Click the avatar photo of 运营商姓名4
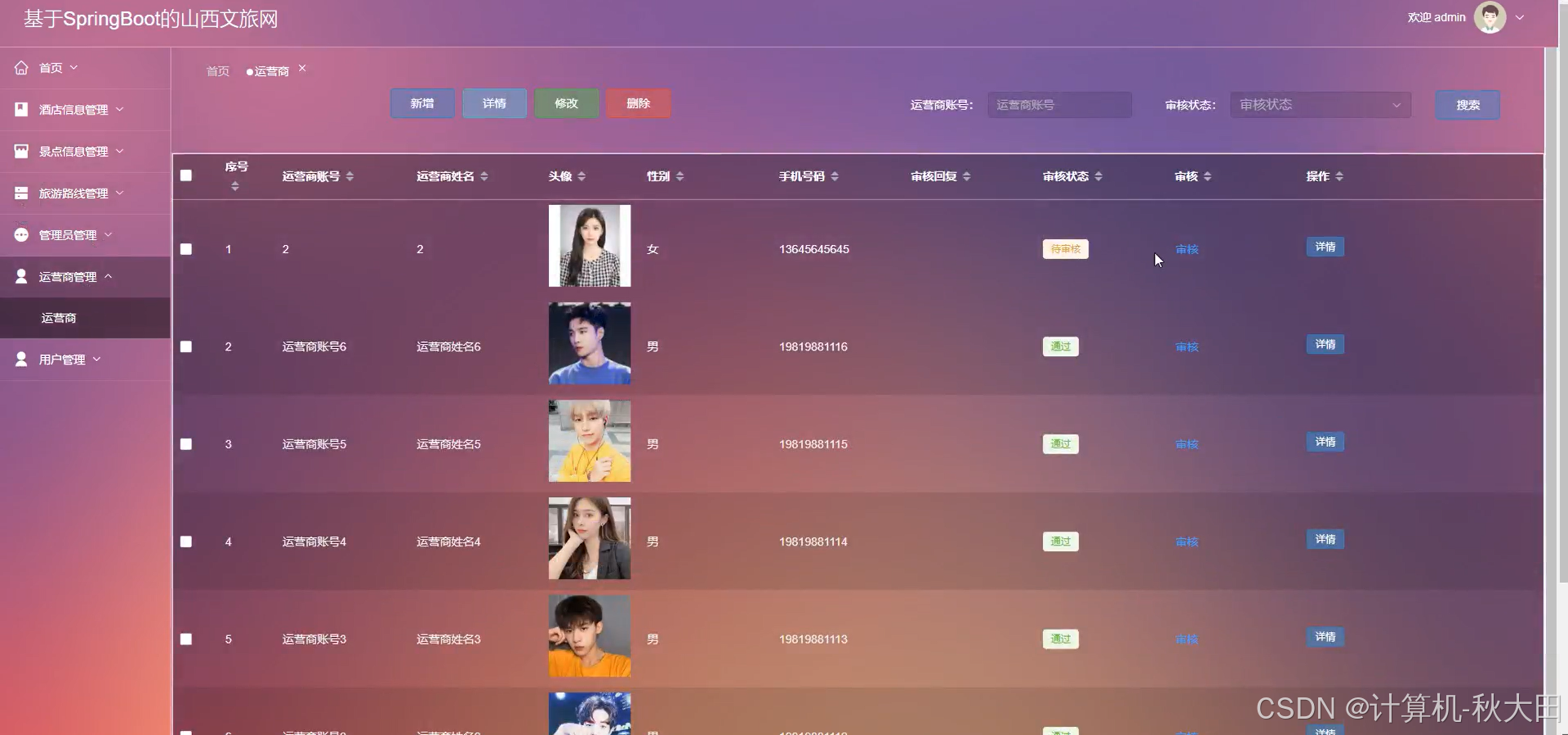 pyautogui.click(x=590, y=538)
